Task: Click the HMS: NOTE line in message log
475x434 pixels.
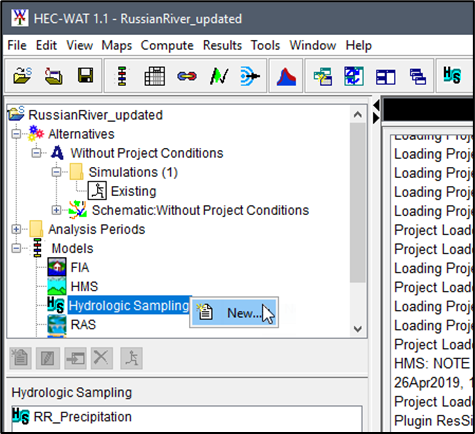Action: point(433,363)
